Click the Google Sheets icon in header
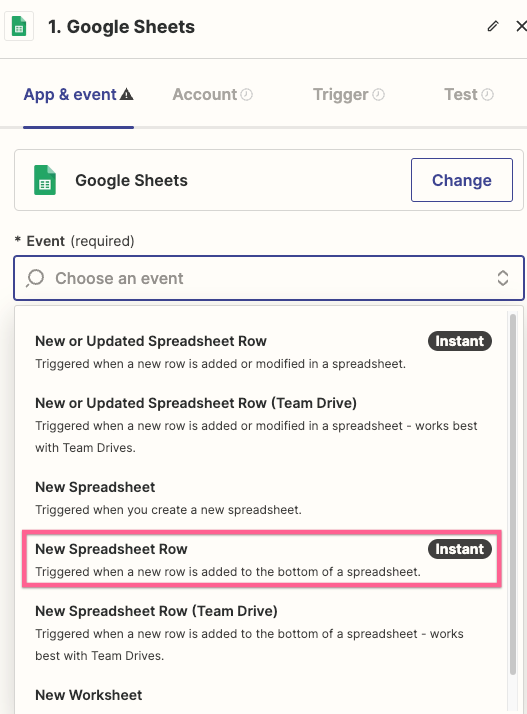This screenshot has height=714, width=527. [x=19, y=26]
